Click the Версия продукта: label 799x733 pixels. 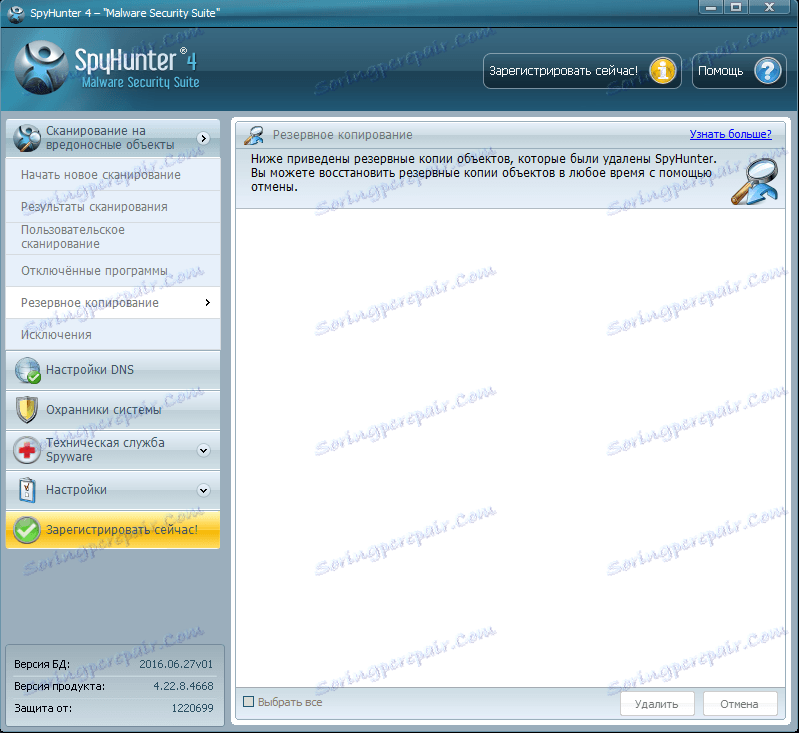point(60,686)
